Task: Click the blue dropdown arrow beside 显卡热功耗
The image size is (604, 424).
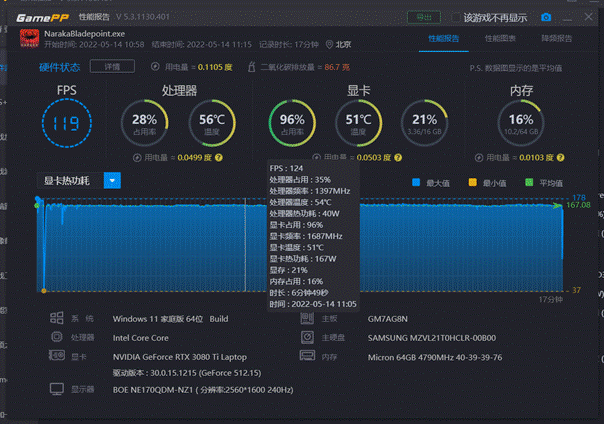Action: (112, 181)
